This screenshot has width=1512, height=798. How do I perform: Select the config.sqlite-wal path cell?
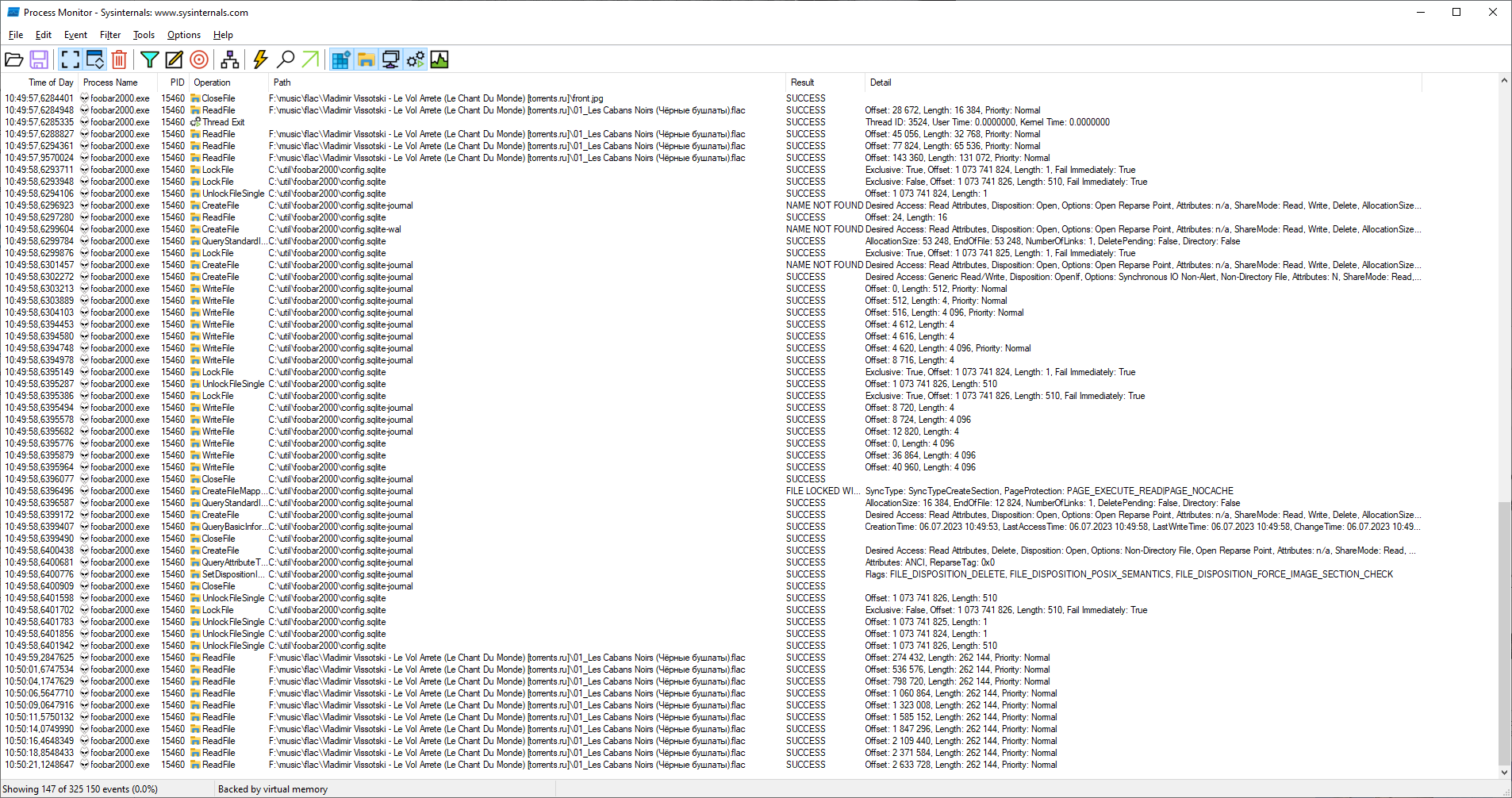click(x=335, y=229)
